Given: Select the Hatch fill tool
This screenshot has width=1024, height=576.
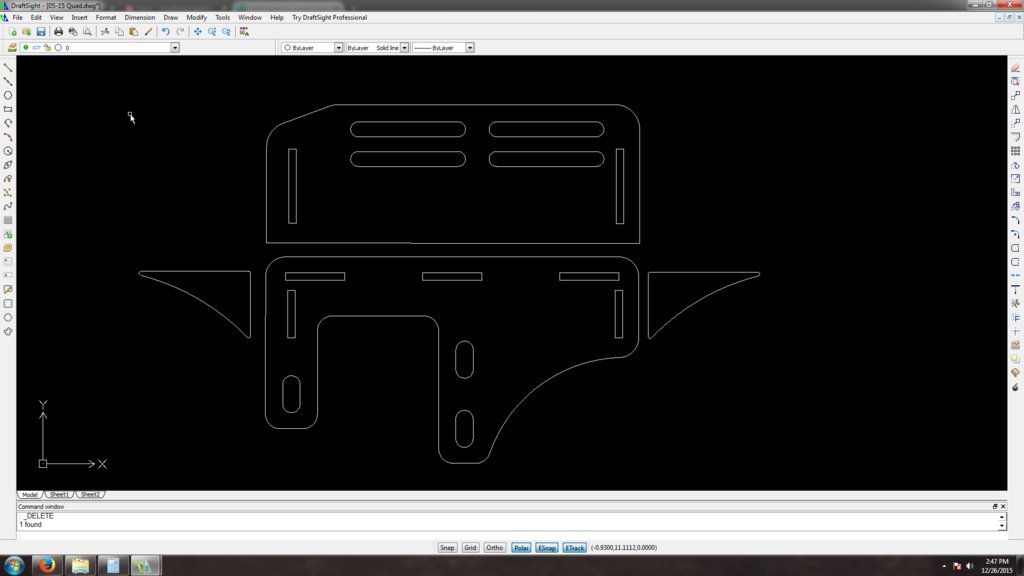Looking at the screenshot, I should coord(8,220).
